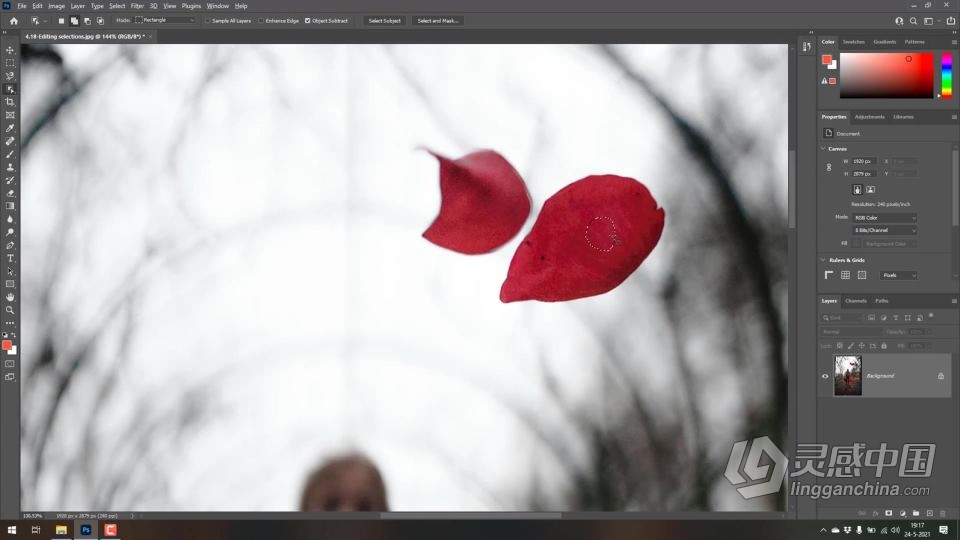The image size is (960, 540).
Task: Open the Layers panel options menu
Action: click(954, 301)
